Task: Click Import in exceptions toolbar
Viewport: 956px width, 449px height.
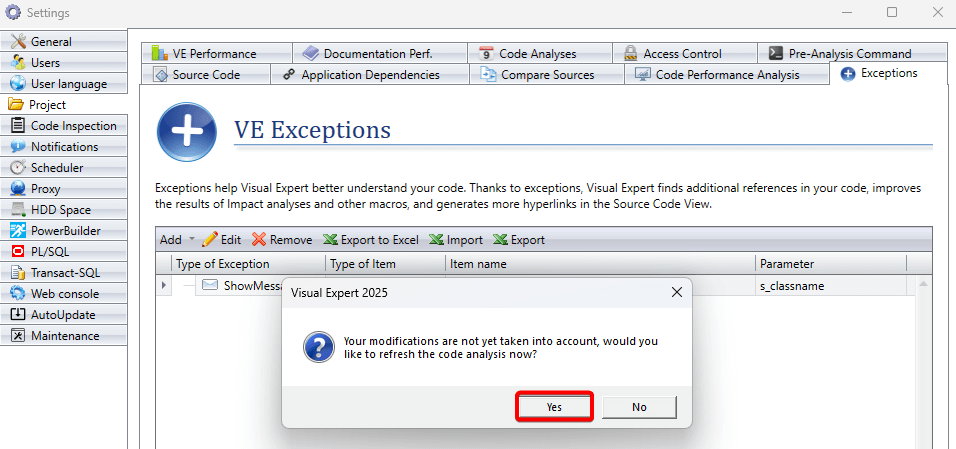Action: pos(456,240)
